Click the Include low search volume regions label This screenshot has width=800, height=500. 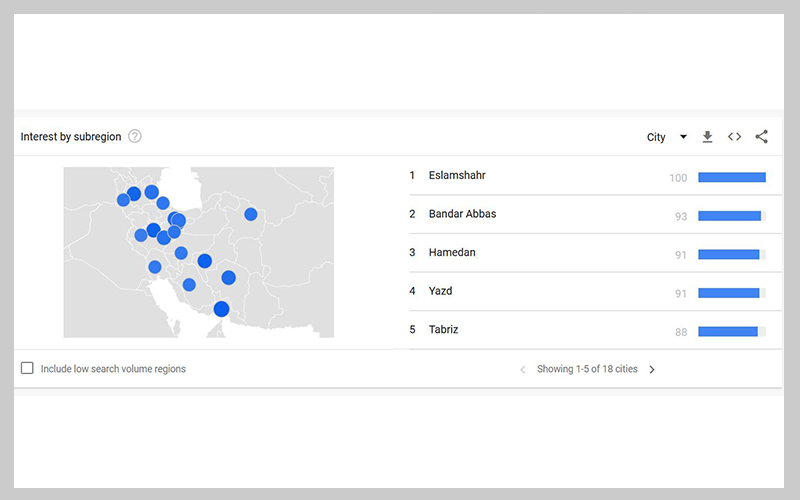click(113, 369)
